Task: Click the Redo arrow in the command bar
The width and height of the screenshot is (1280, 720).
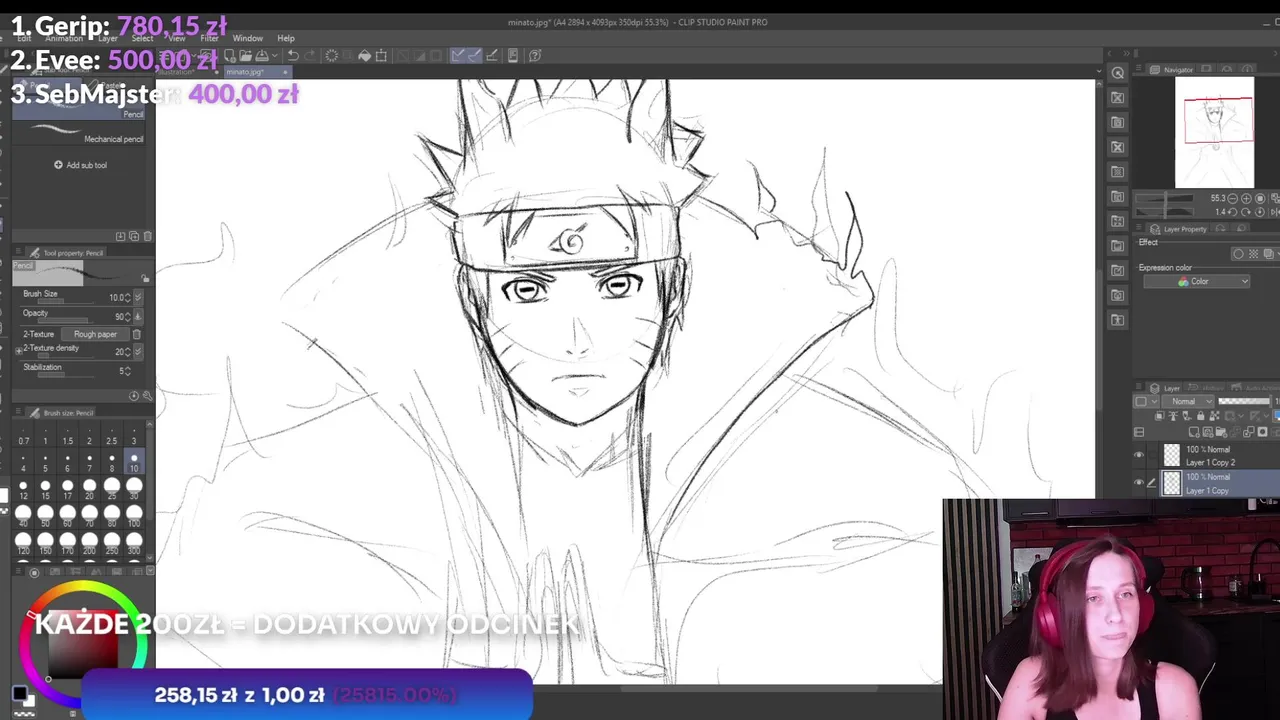Action: pyautogui.click(x=309, y=56)
